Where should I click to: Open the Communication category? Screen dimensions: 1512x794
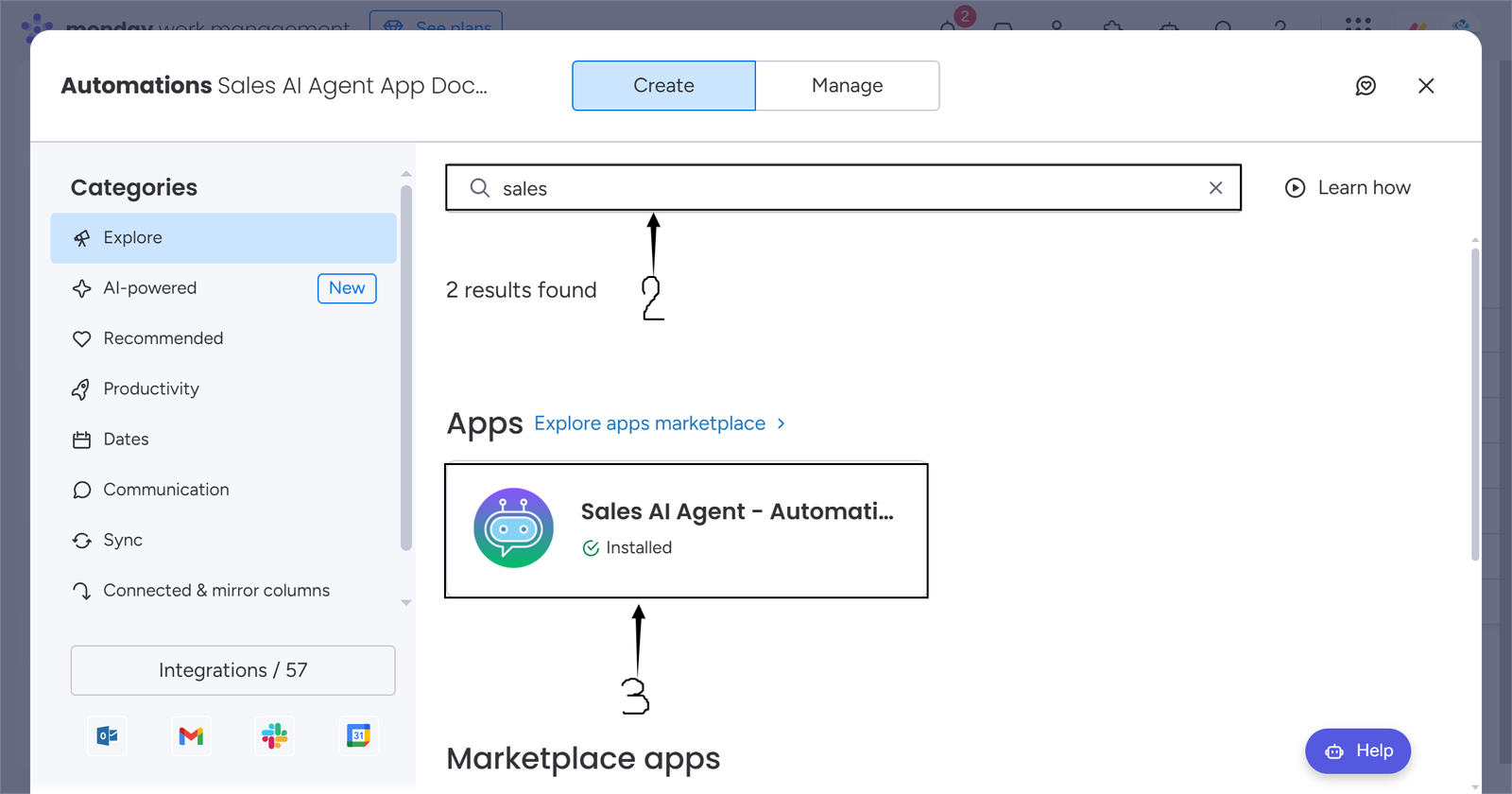click(223, 490)
